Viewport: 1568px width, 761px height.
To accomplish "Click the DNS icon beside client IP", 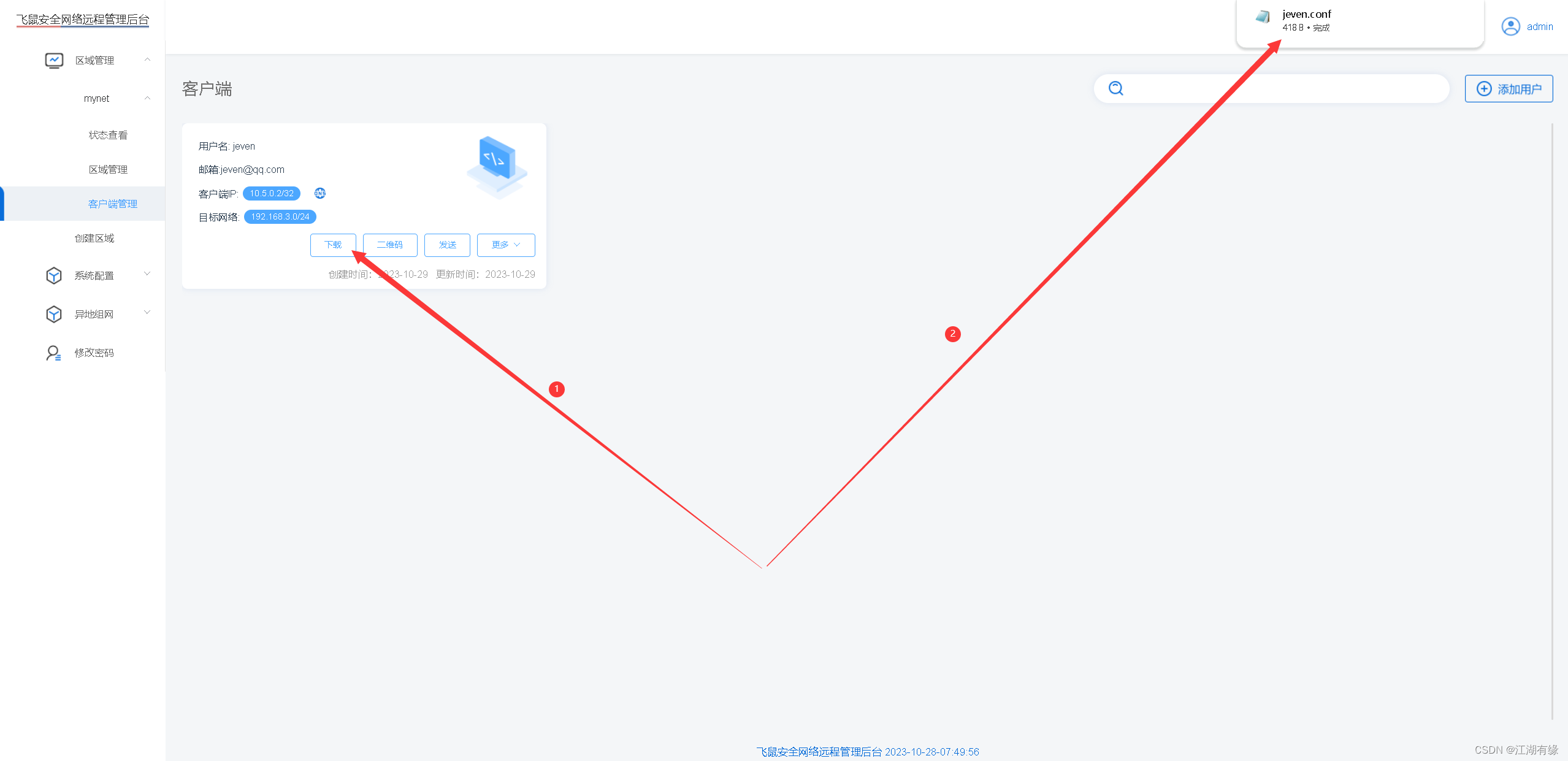I will click(320, 193).
